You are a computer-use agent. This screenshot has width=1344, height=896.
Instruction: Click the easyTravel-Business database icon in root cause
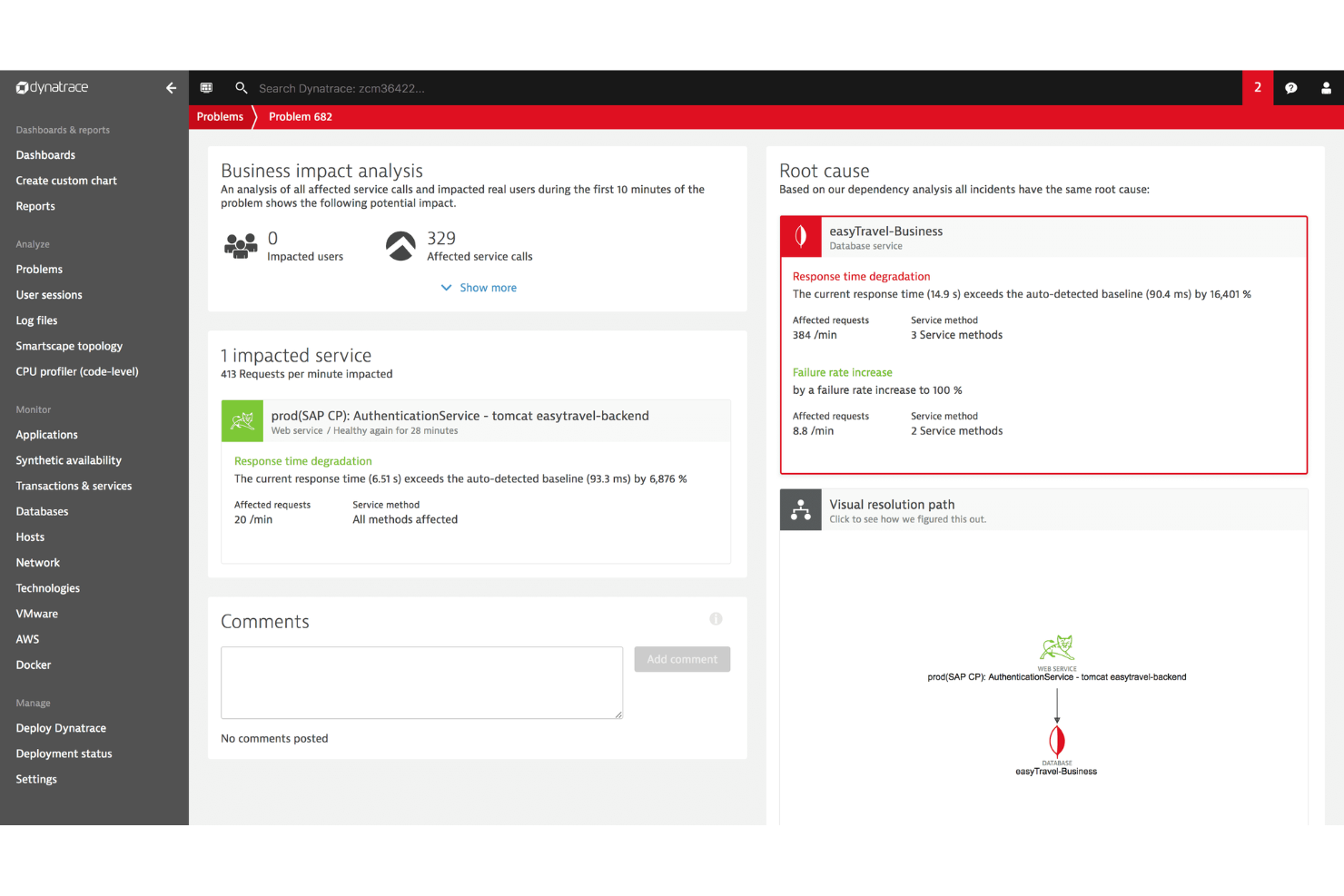click(801, 237)
